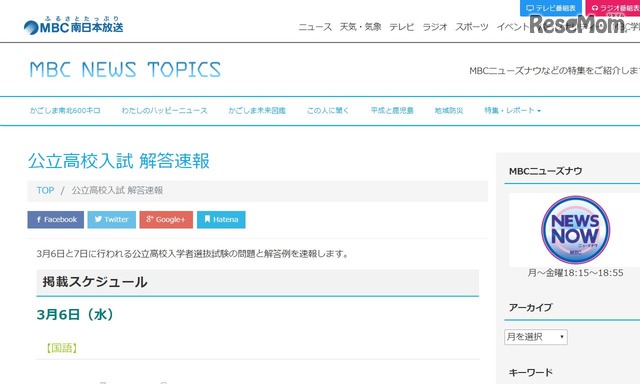Share on Google+
This screenshot has height=384, width=640.
tap(166, 220)
